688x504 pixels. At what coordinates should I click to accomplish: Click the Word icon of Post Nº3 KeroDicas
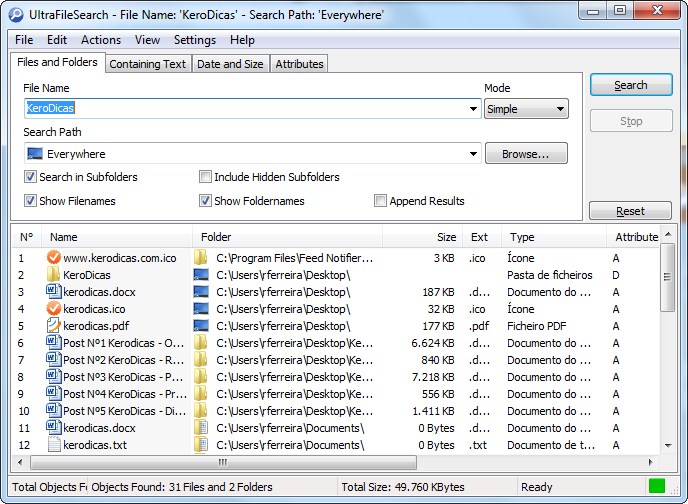[x=54, y=376]
